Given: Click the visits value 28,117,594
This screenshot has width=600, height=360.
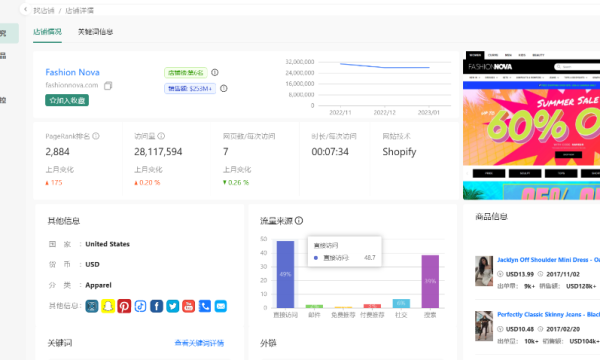Looking at the screenshot, I should pos(158,152).
